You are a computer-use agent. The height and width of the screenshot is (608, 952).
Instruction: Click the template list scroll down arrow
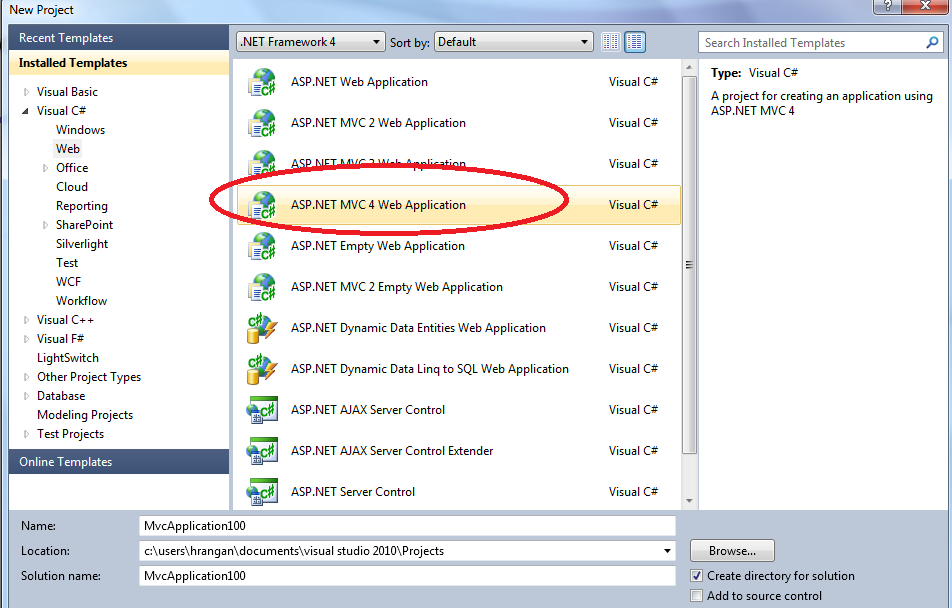pyautogui.click(x=689, y=501)
